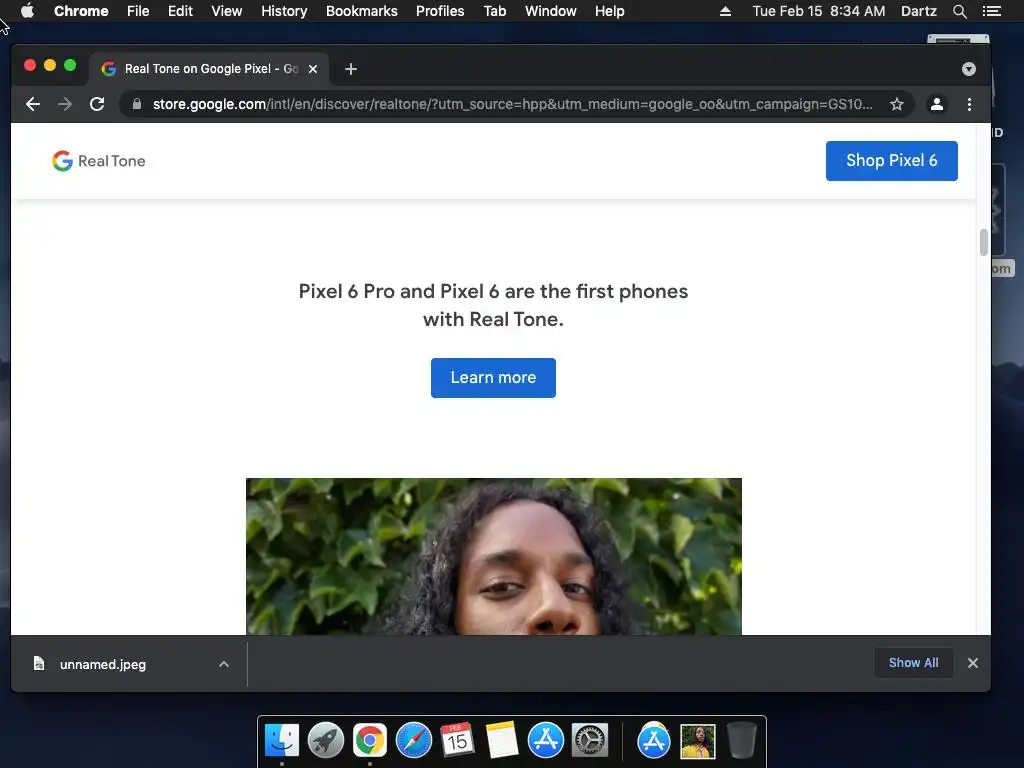
Task: Open the Window menu
Action: (551, 11)
